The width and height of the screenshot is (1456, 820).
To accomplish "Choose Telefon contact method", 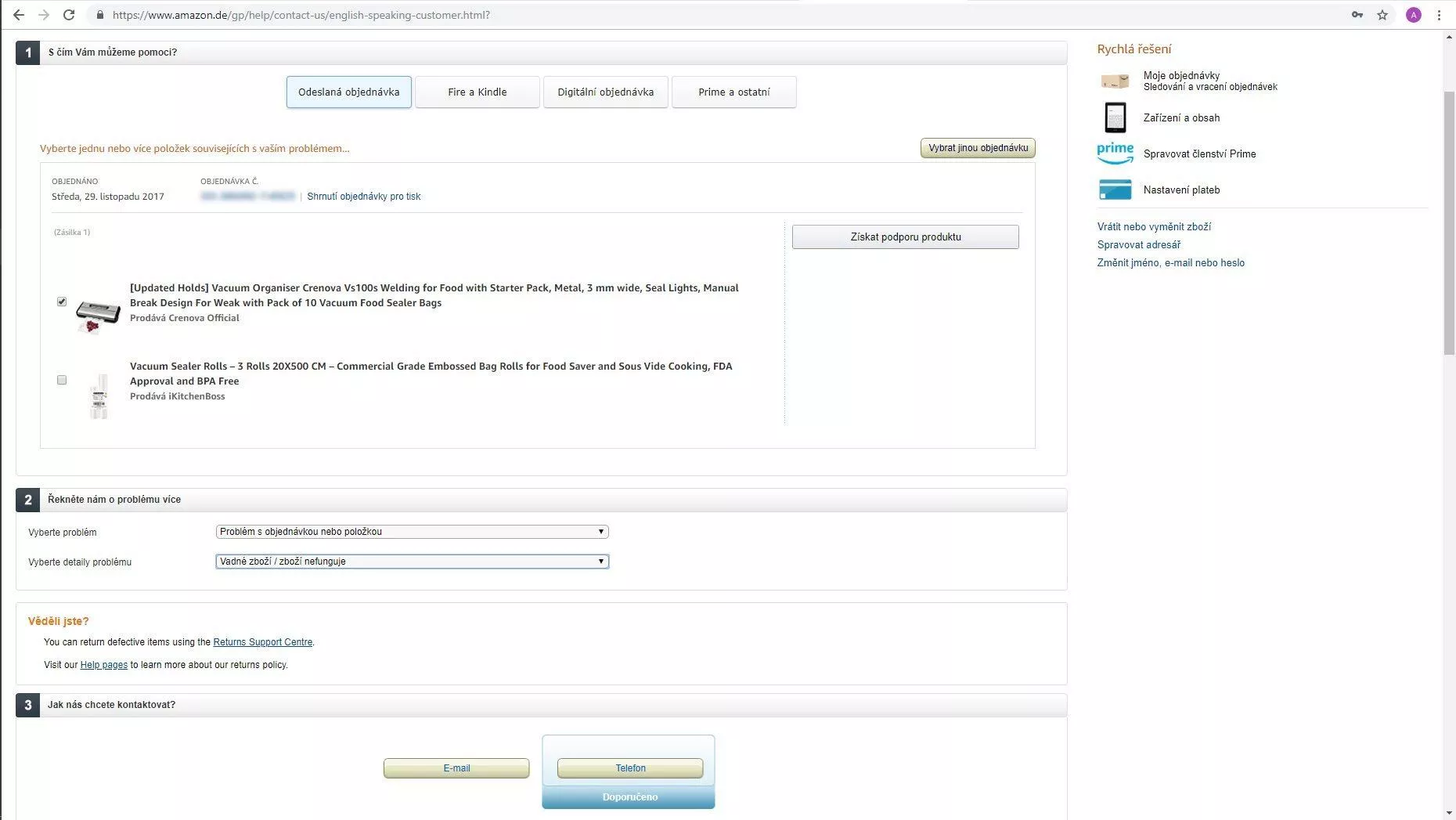I will [x=630, y=768].
